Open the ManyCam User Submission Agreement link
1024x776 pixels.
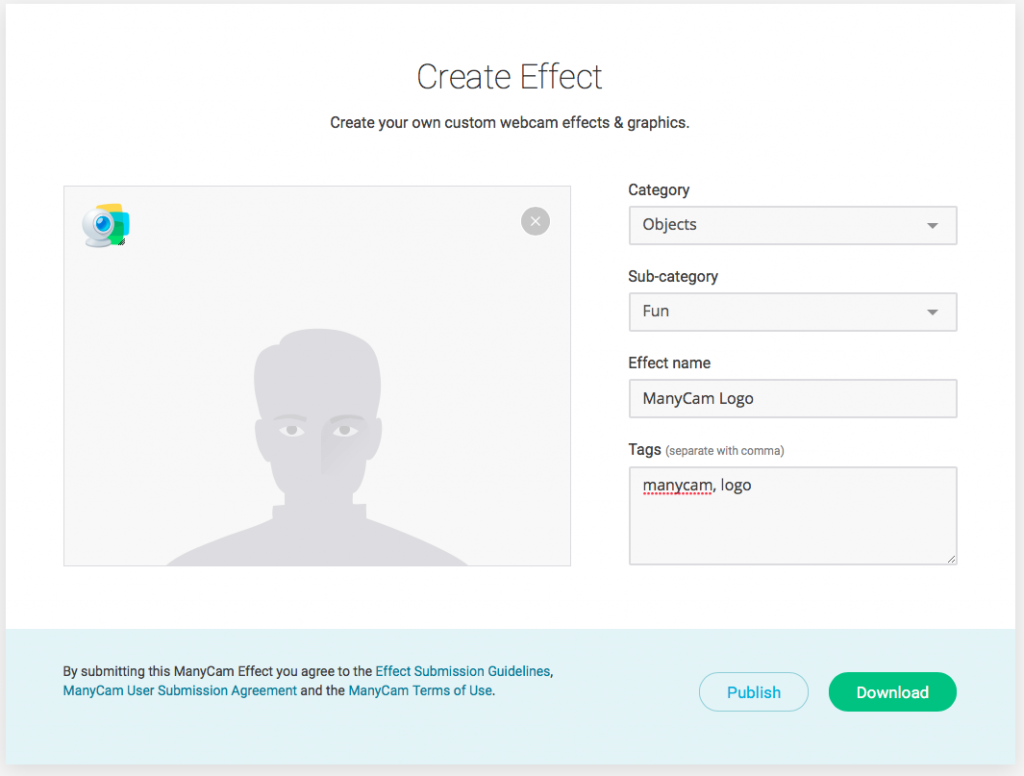(179, 690)
